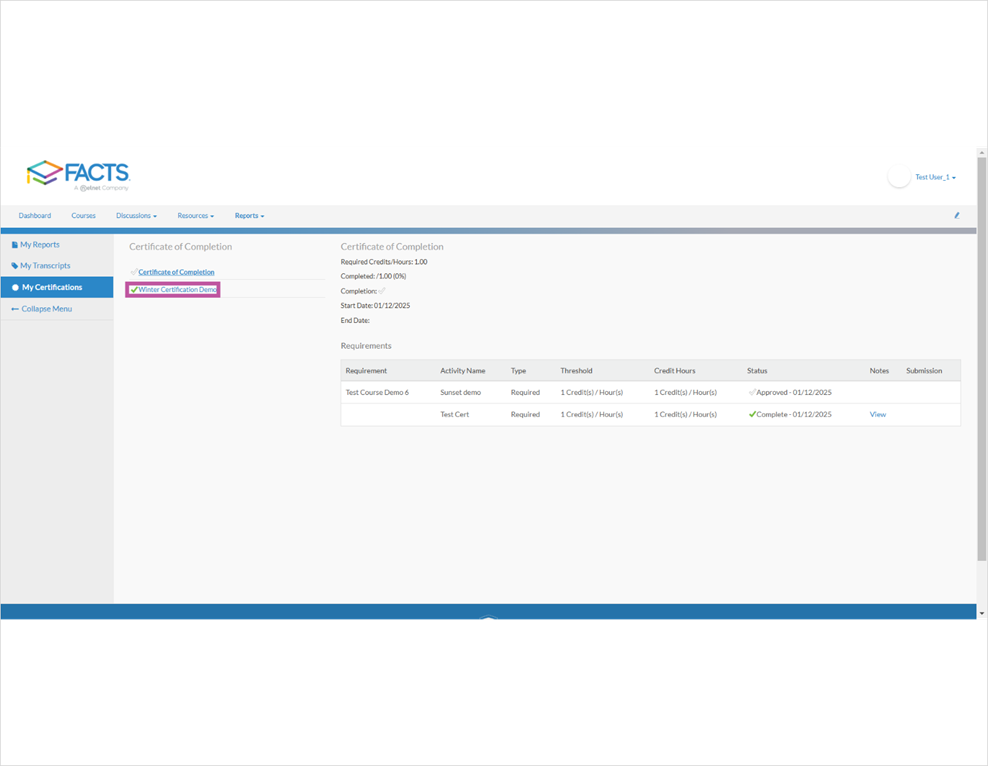Click the Completion grey checkmark icon

coord(382,291)
